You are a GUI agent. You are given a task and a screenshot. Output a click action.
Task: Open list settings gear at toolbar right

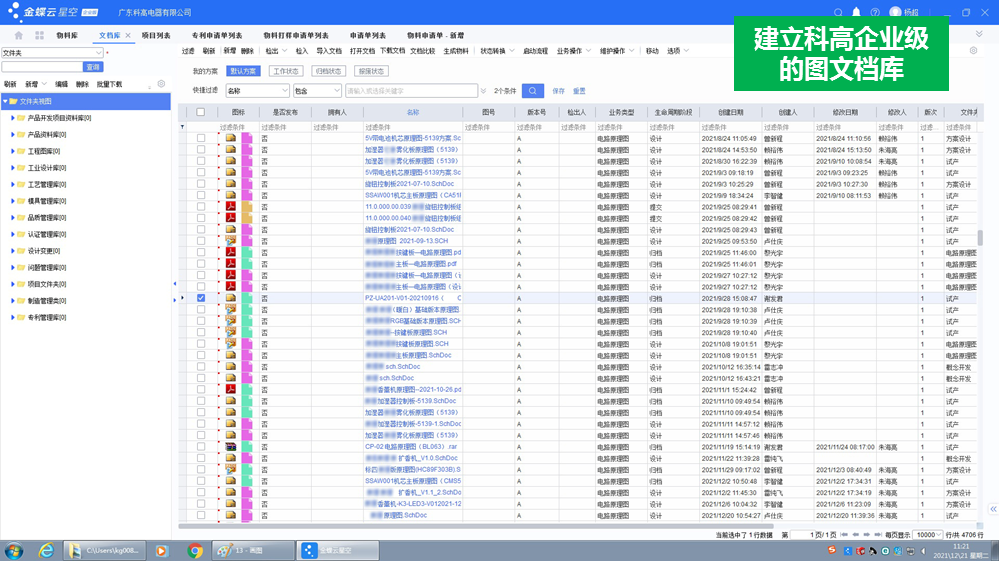click(x=974, y=50)
